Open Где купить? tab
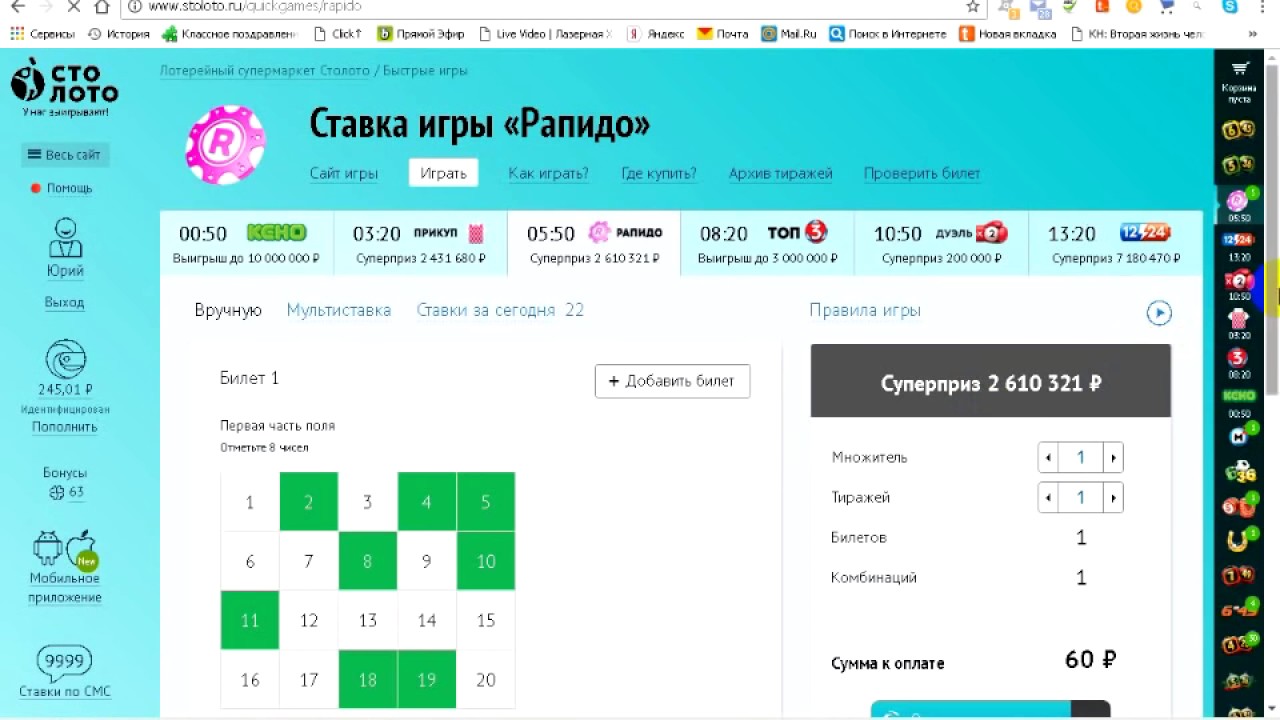The image size is (1280, 720). click(659, 173)
